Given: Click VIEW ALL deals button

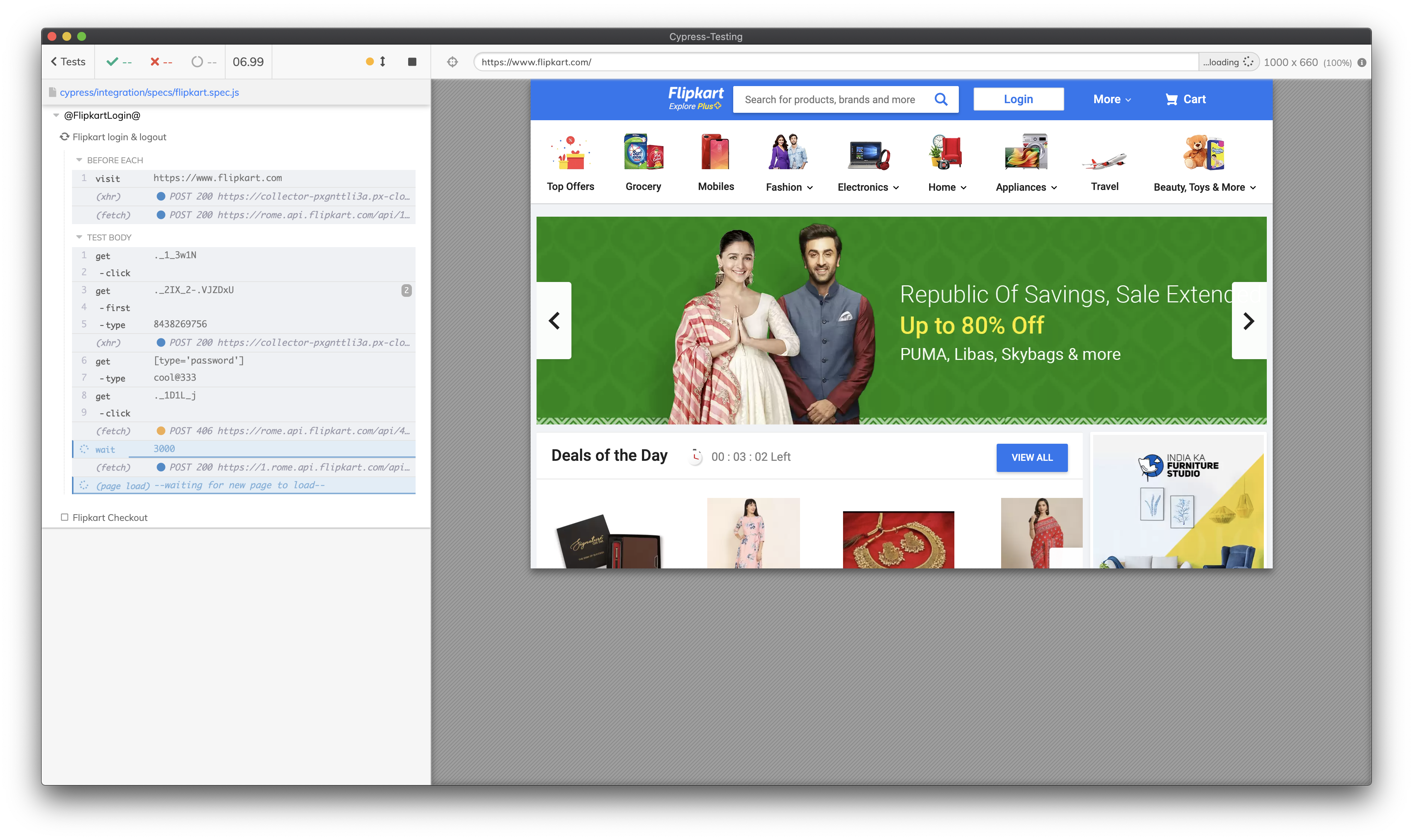Looking at the screenshot, I should tap(1032, 457).
